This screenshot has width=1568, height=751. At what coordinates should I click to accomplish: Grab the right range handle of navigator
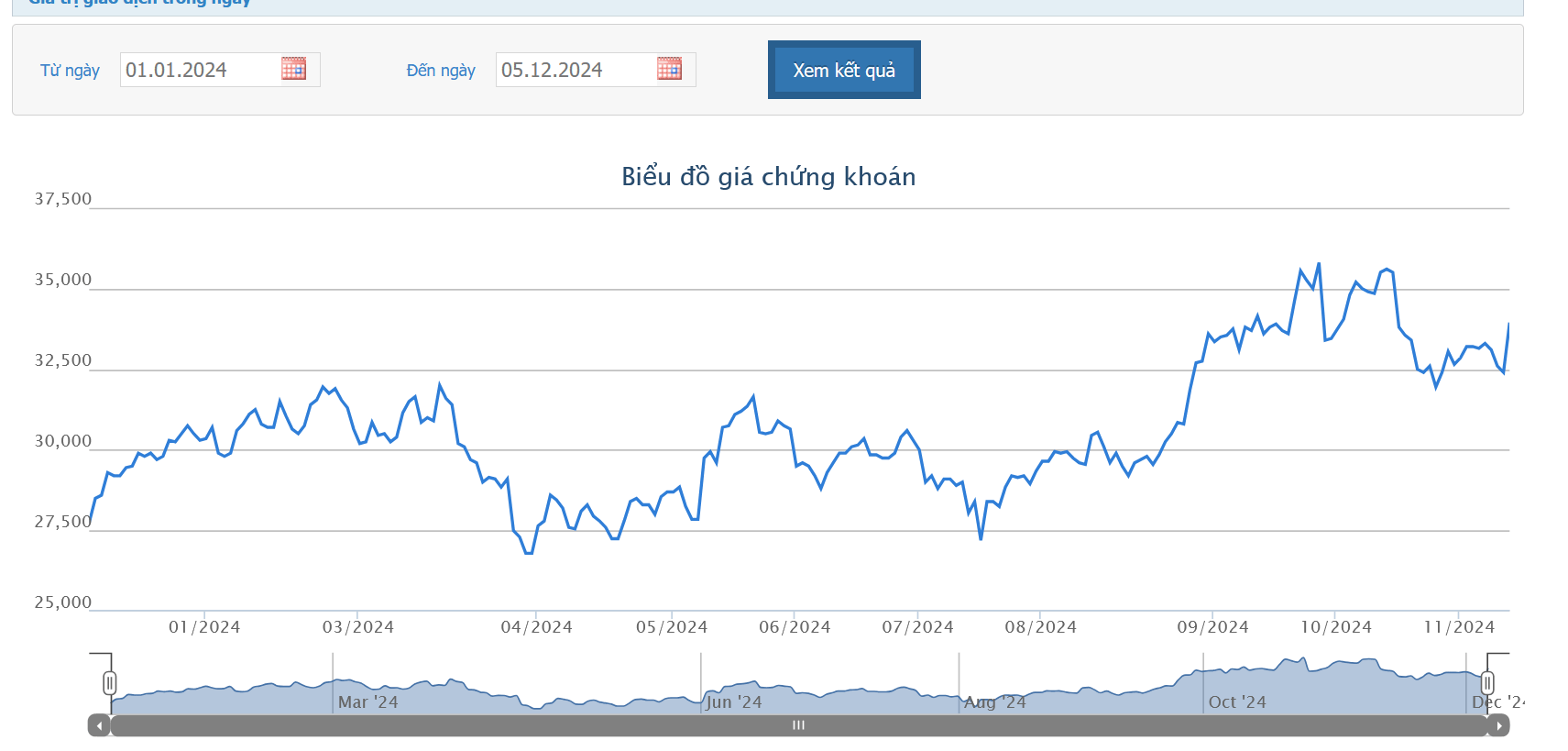(1487, 682)
